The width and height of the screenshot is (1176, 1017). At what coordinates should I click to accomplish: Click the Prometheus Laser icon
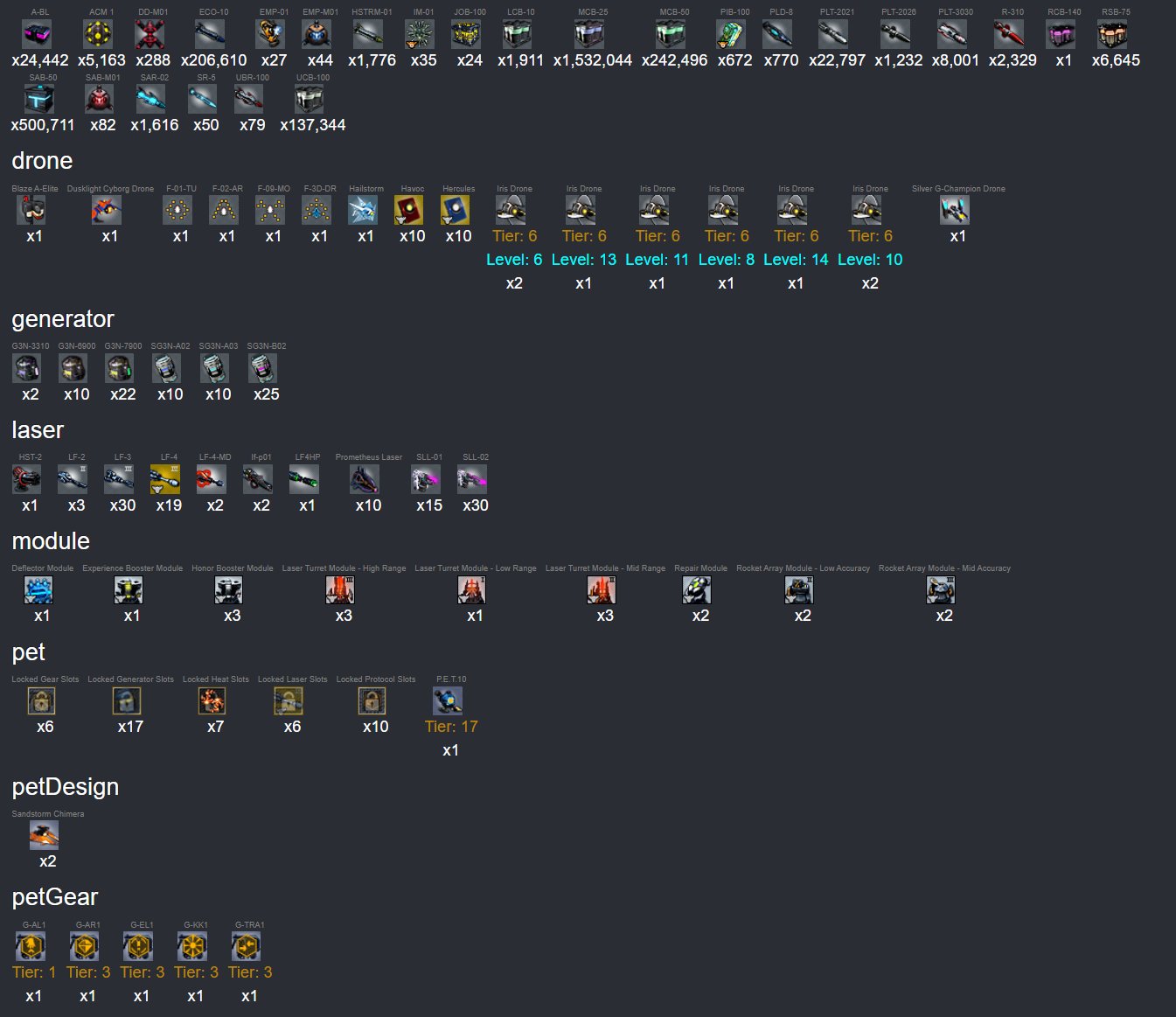(365, 479)
